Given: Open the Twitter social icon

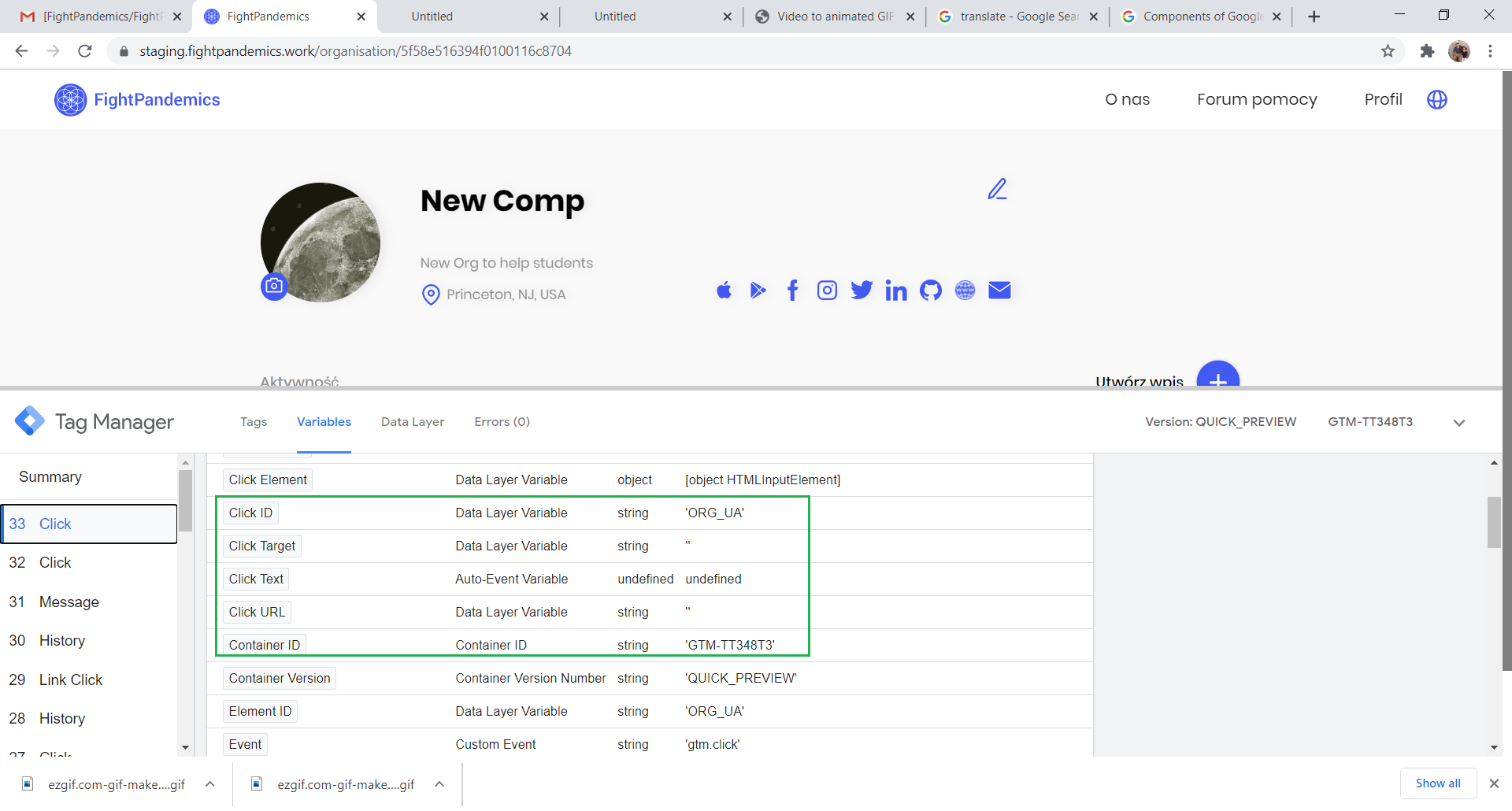Looking at the screenshot, I should tap(862, 291).
